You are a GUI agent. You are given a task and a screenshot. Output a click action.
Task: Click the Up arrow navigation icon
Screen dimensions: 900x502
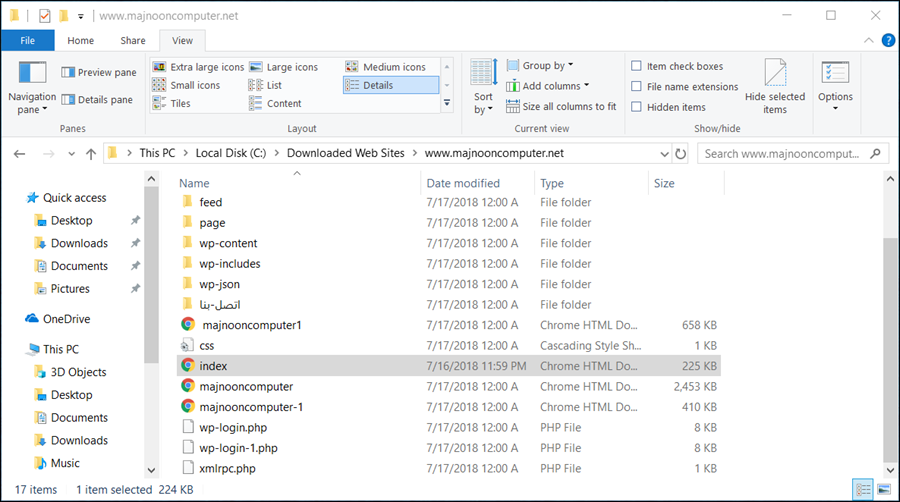[91, 154]
